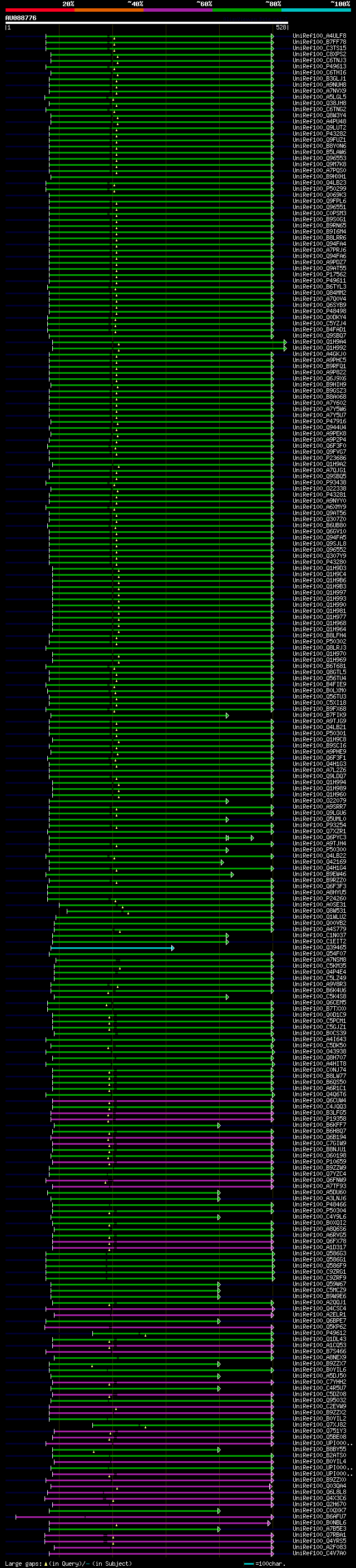This screenshot has height=1568, width=356.
Task: Select hit label UniRef100_A4PU48
Action: point(319,122)
